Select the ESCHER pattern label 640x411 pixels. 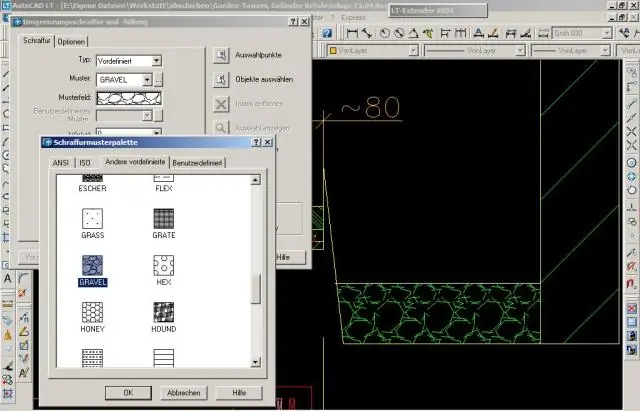(x=93, y=188)
